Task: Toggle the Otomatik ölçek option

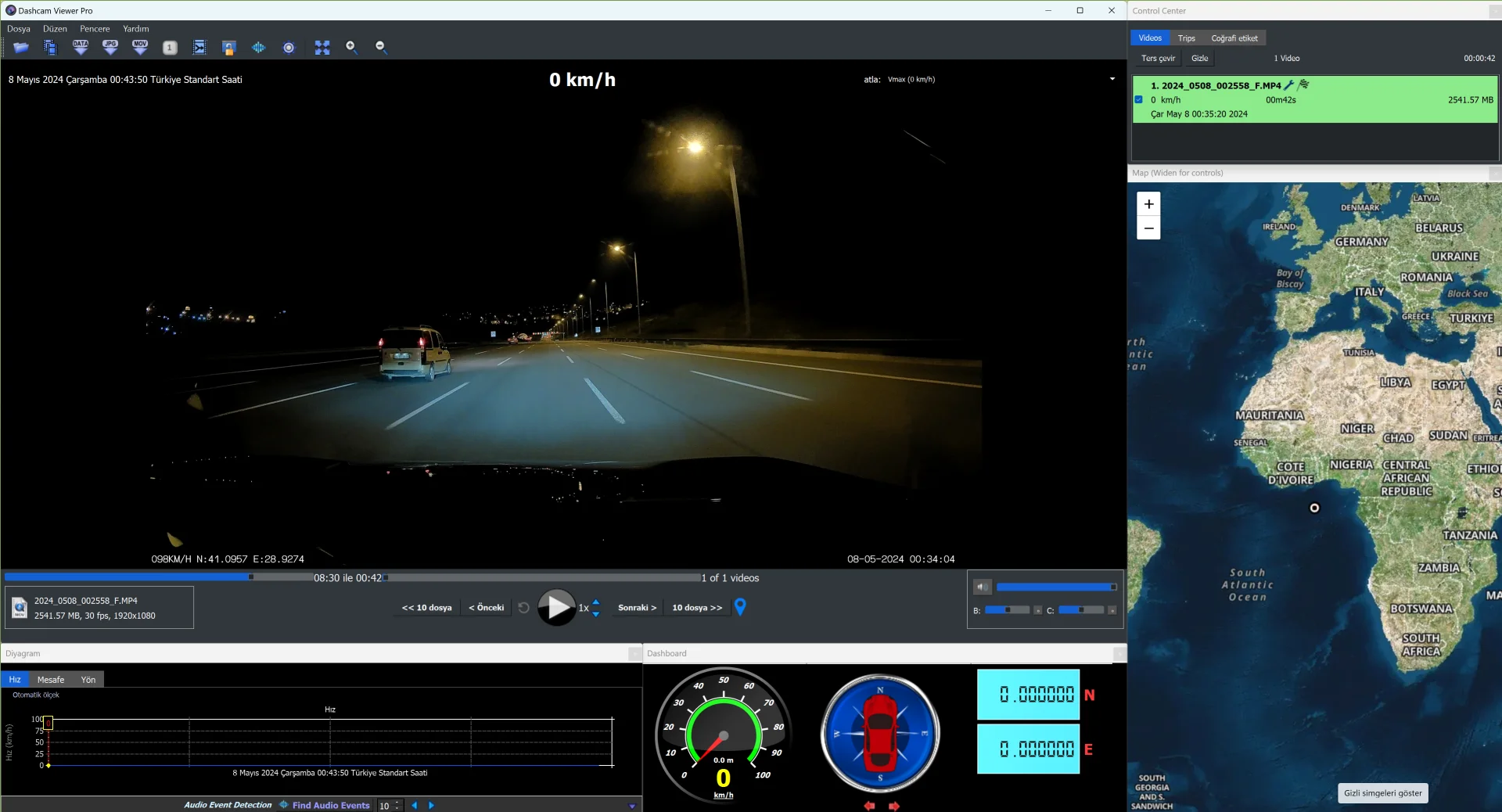Action: click(x=36, y=695)
